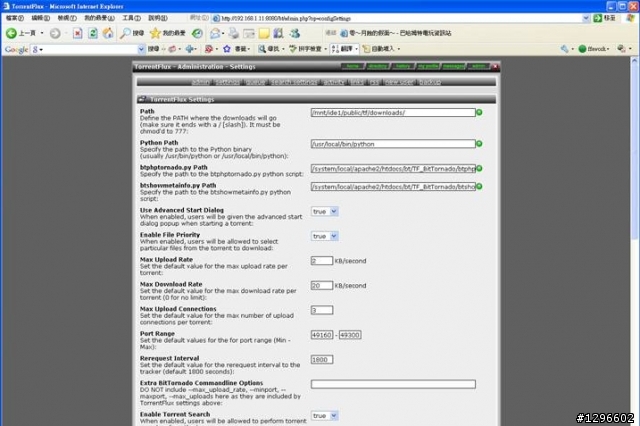The image size is (640, 426).
Task: Expand the IE address bar dropdown arrow
Action: [586, 18]
